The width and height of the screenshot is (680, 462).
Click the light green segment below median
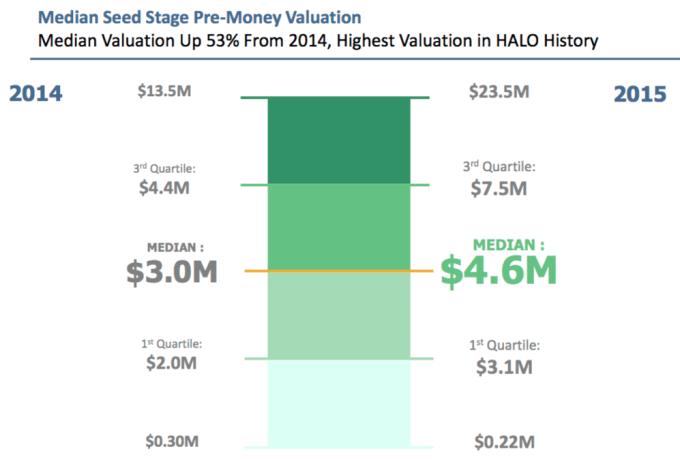339,315
